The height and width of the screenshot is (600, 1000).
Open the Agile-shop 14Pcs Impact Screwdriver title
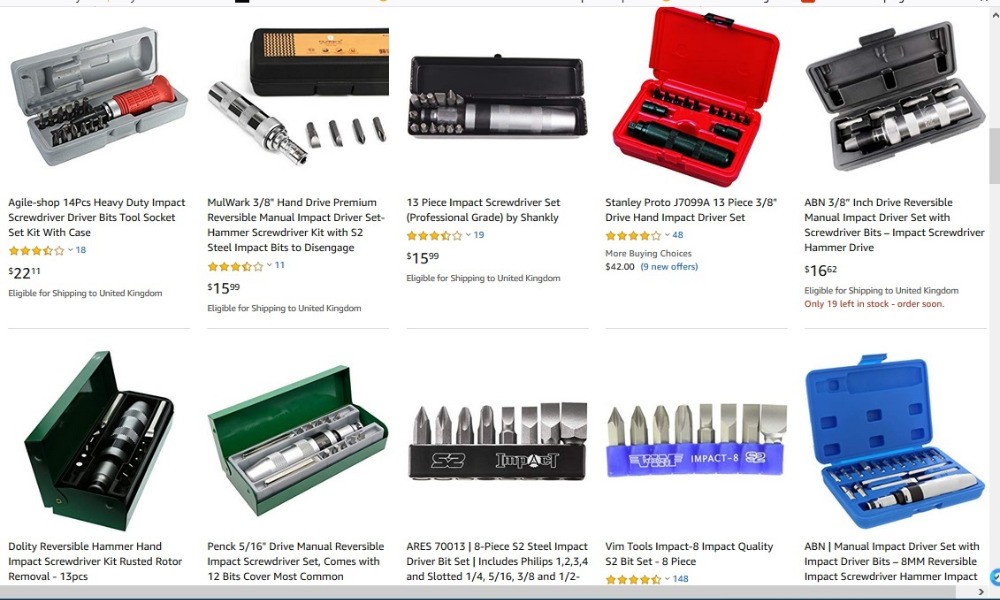[97, 217]
